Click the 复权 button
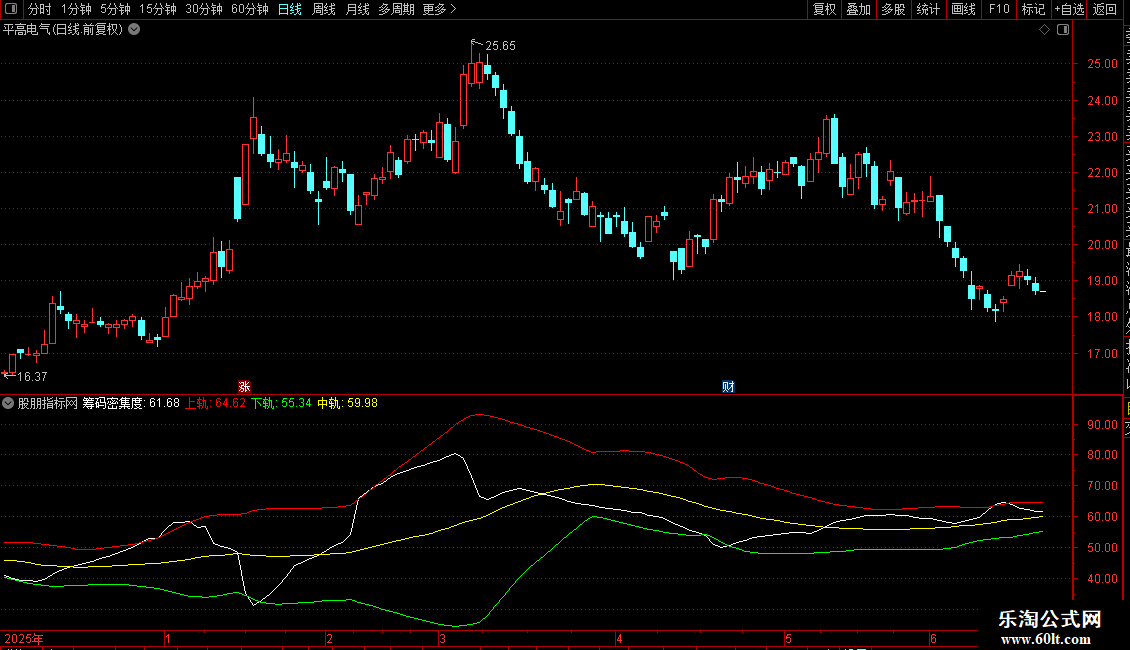This screenshot has width=1130, height=650. click(824, 9)
